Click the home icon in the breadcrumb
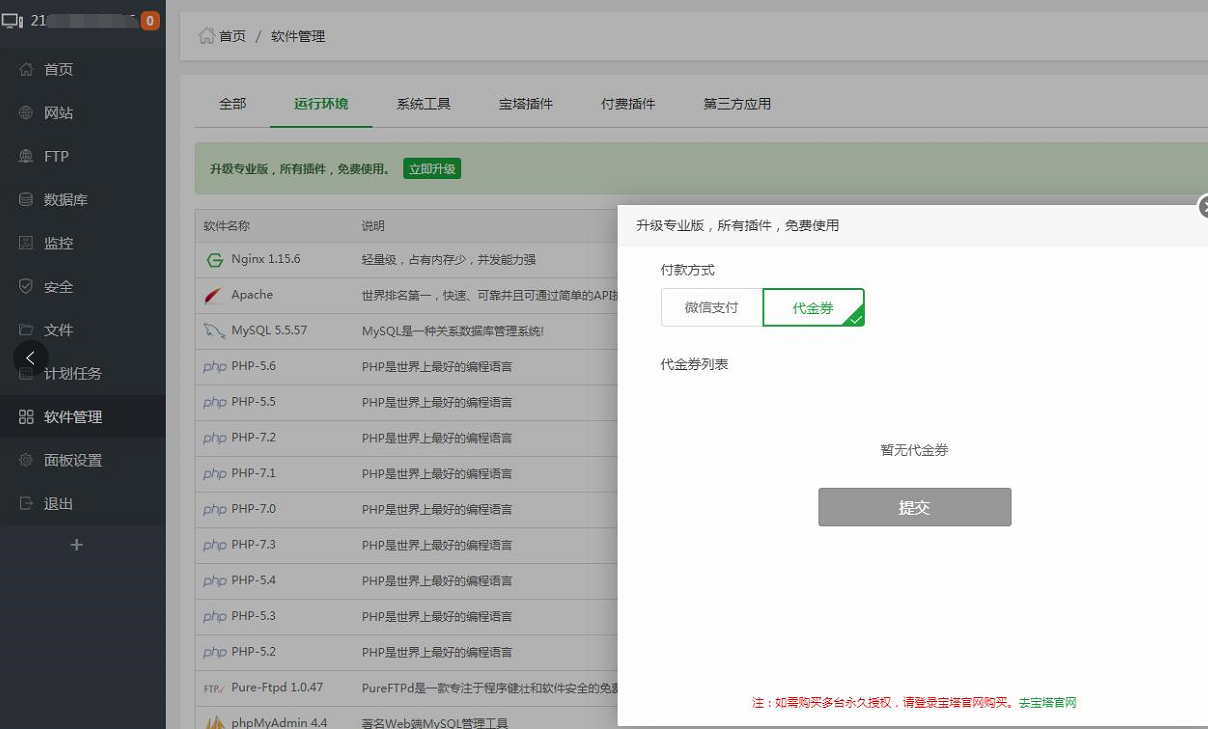This screenshot has height=729, width=1208. (206, 36)
